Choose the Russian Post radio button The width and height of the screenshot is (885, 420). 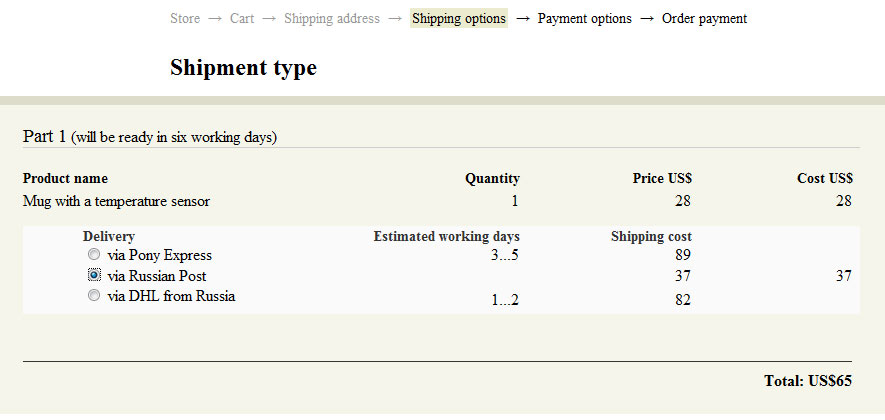94,275
